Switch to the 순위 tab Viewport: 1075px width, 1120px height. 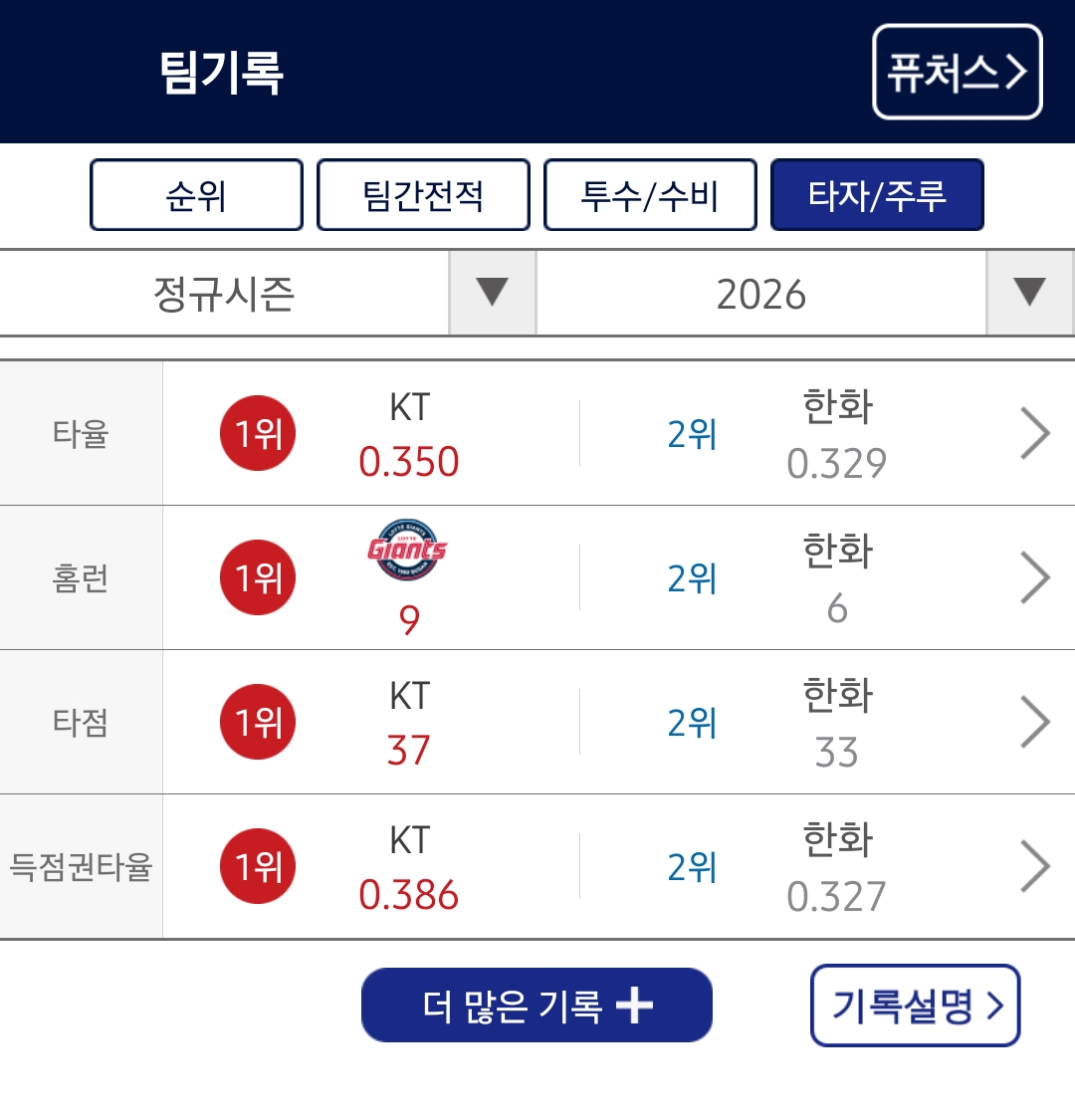(x=196, y=195)
